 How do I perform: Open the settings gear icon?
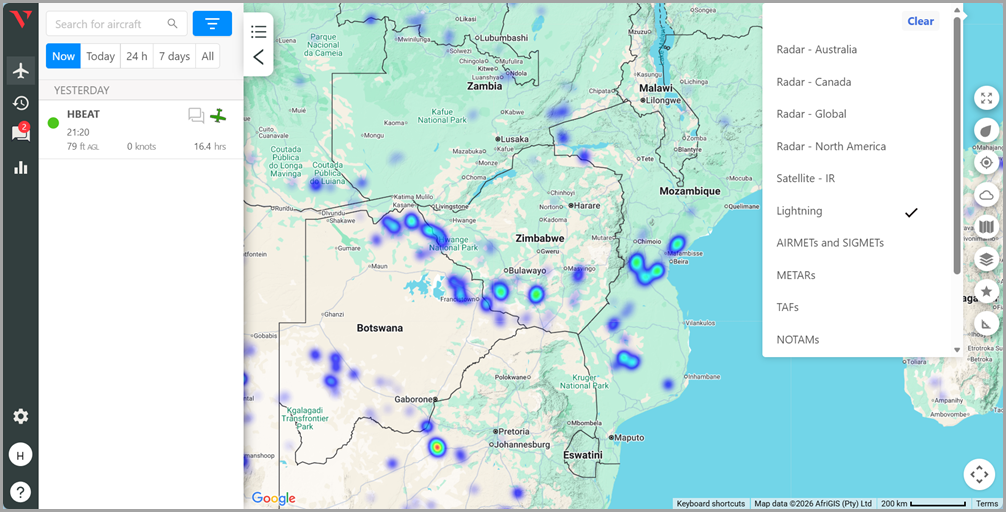point(20,416)
